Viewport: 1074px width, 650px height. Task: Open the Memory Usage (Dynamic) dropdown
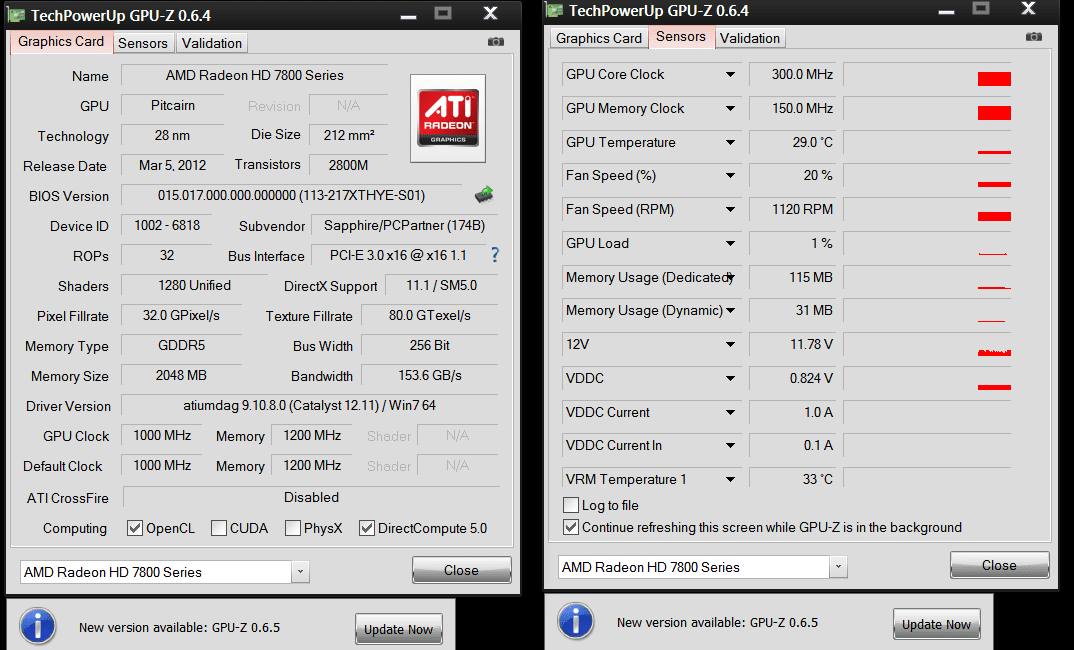tap(730, 310)
